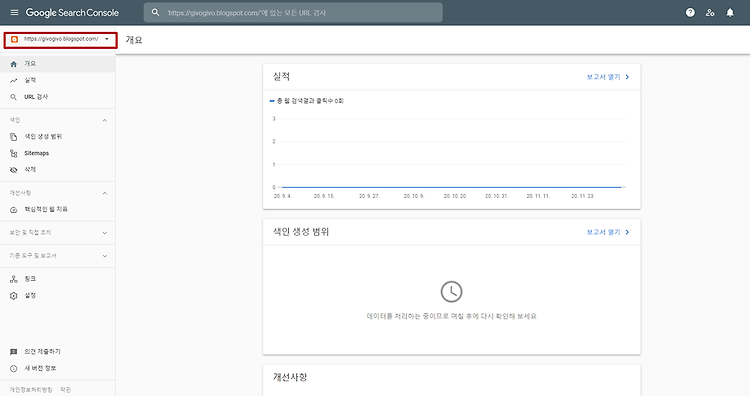Open the property selector dropdown givogivo.blogspot.com
Screen dimensions: 750x396
[x=61, y=40]
